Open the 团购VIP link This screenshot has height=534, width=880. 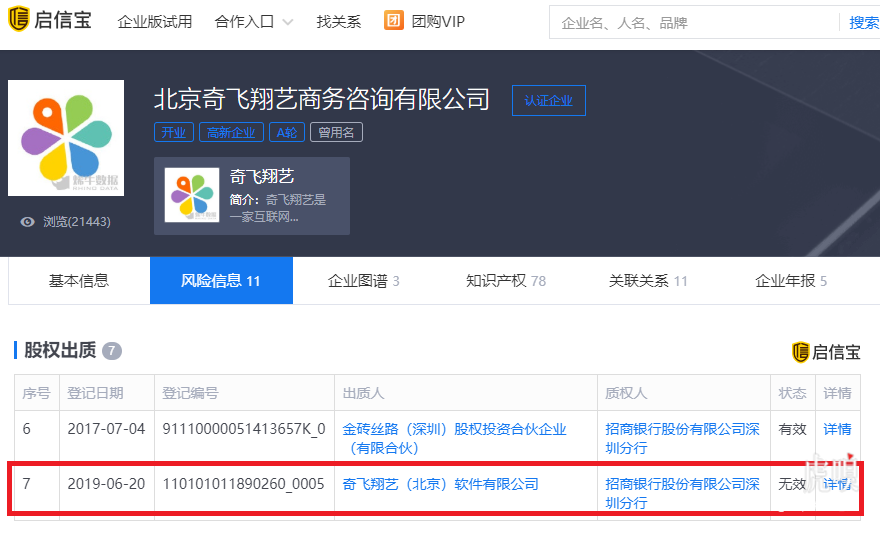click(438, 22)
